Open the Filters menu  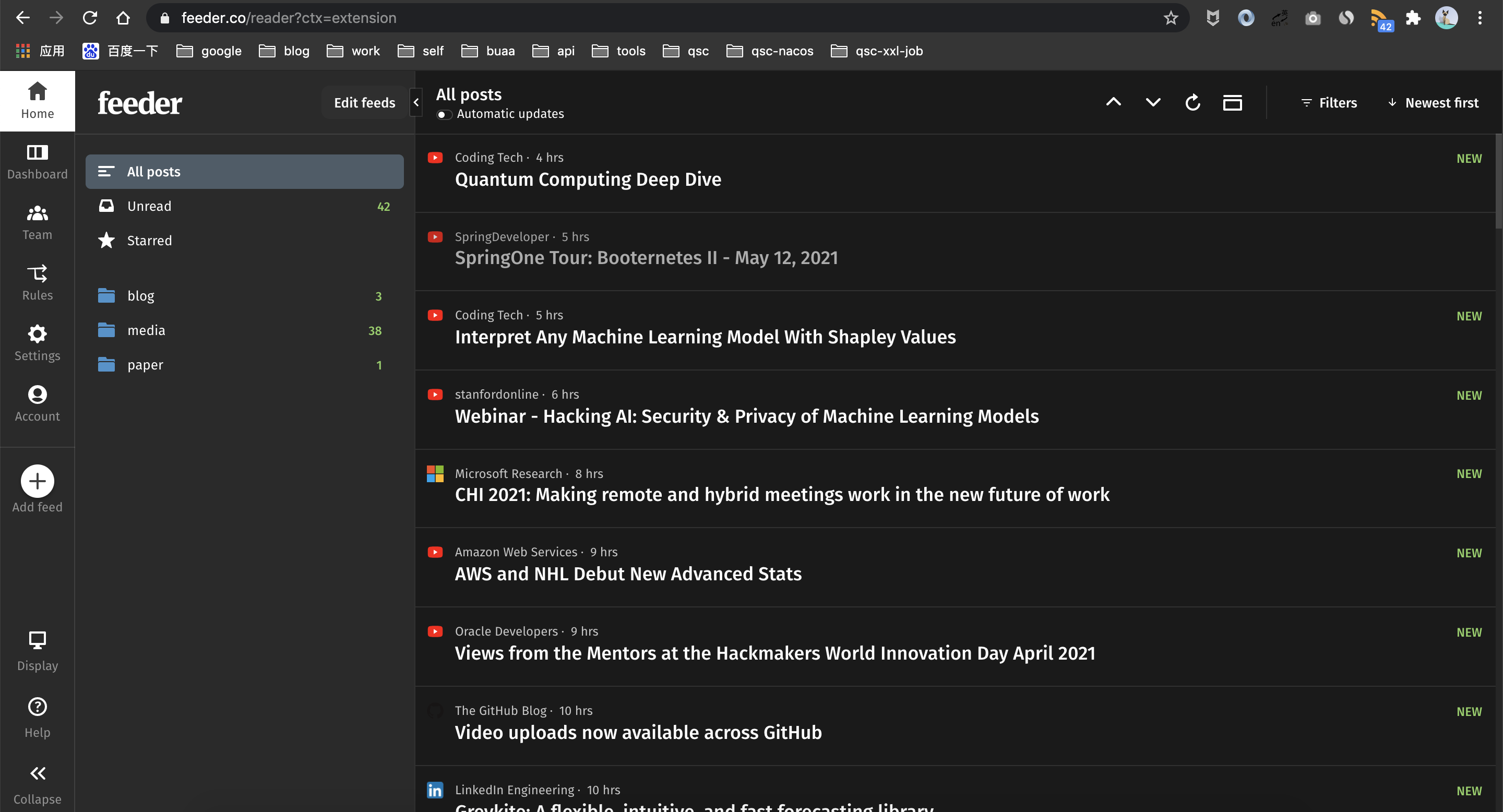coord(1329,103)
